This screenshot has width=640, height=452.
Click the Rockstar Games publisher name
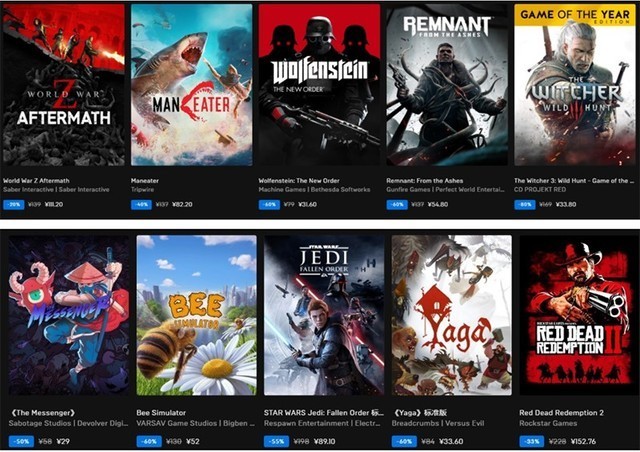click(x=548, y=423)
